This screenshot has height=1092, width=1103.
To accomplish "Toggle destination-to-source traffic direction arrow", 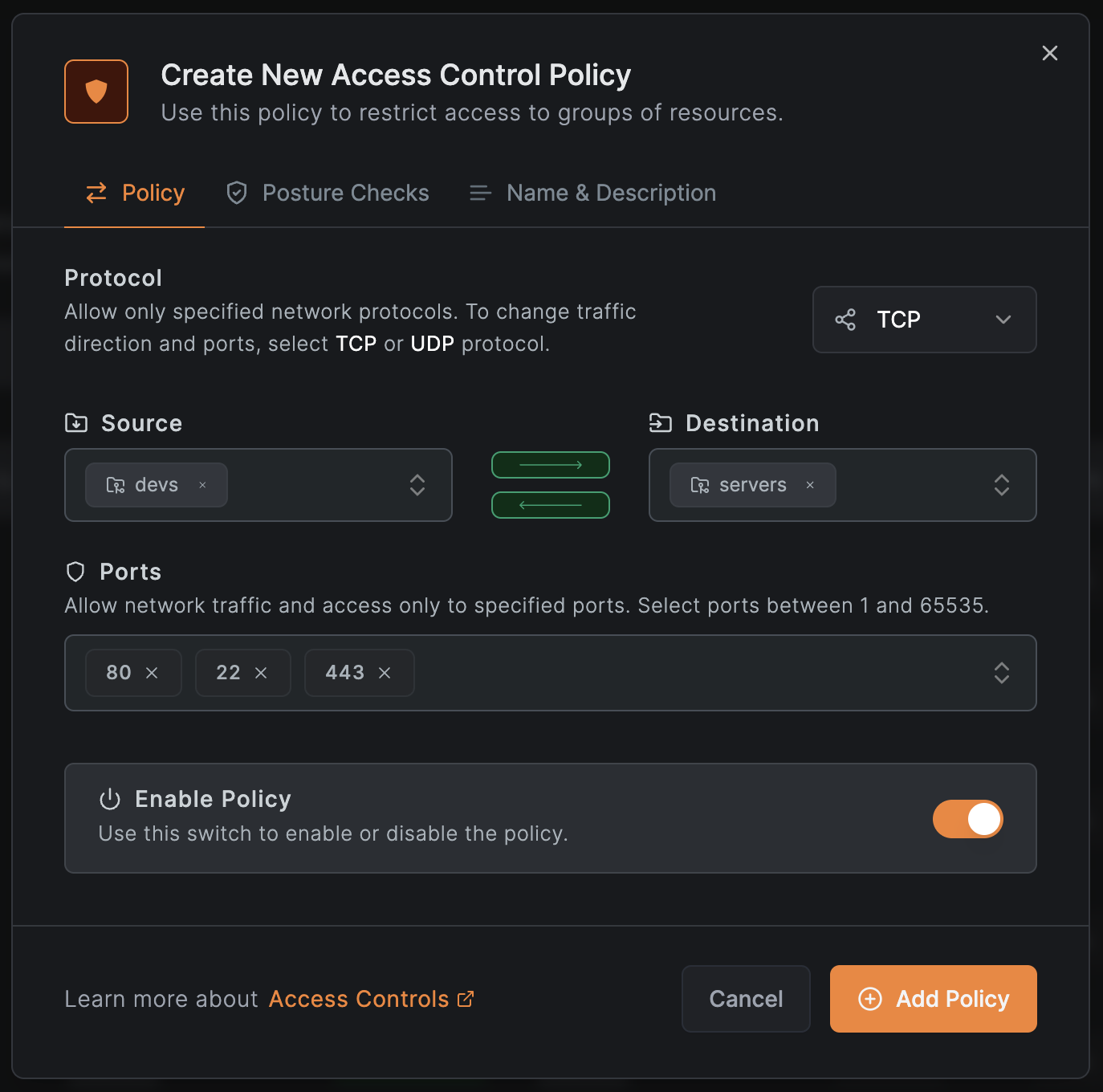I will [x=551, y=505].
